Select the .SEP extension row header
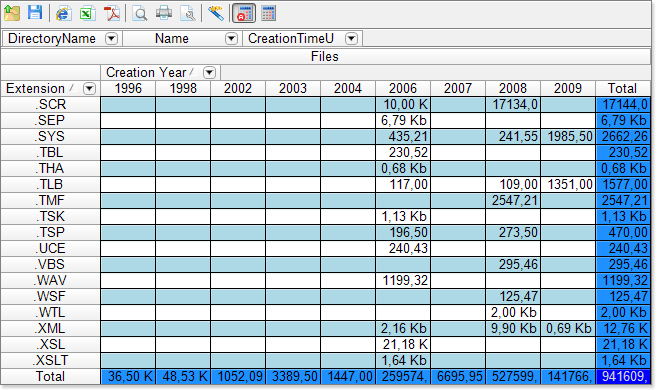The width and height of the screenshot is (657, 390). 50,120
